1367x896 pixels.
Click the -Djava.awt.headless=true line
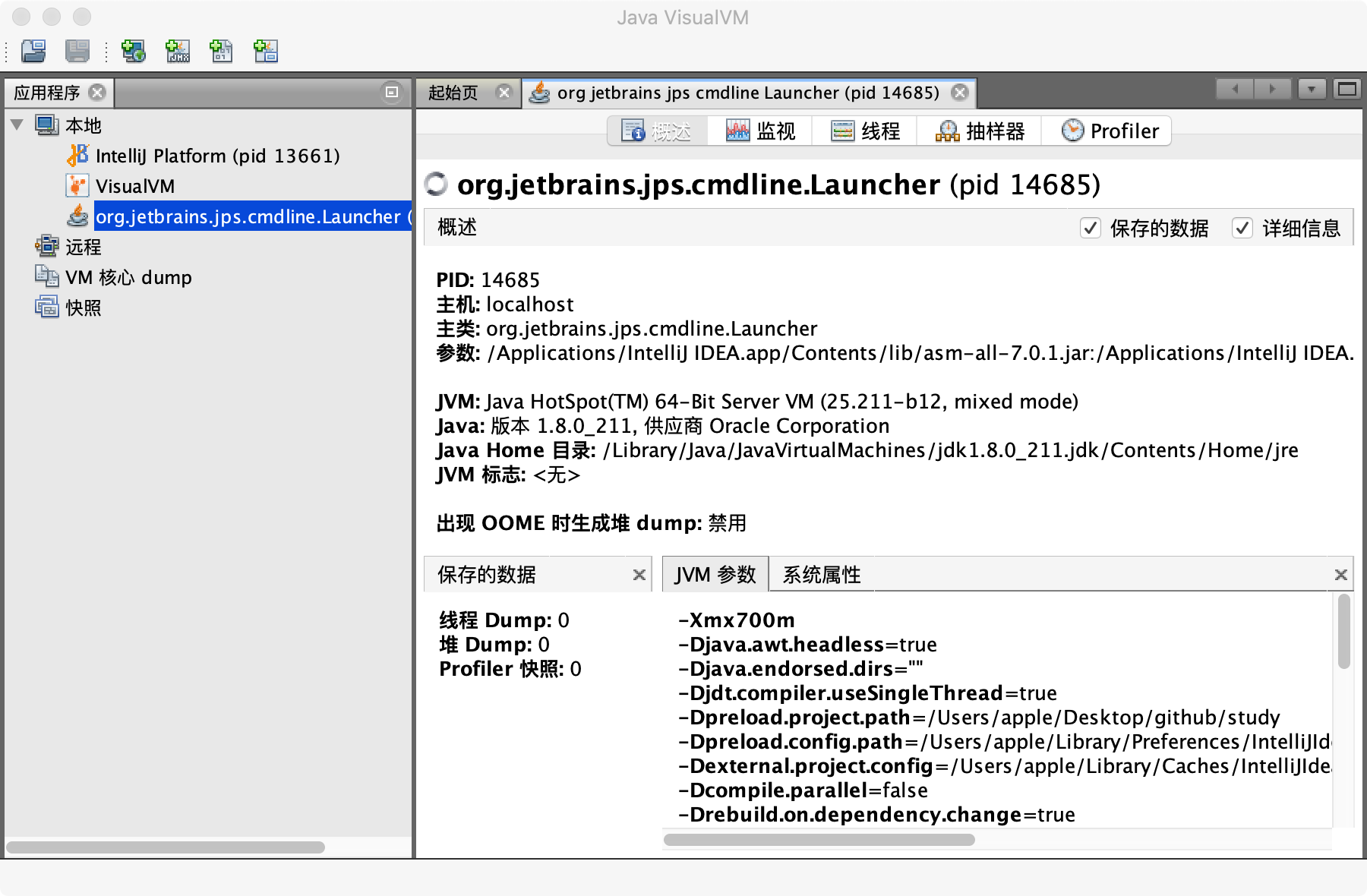click(x=807, y=644)
